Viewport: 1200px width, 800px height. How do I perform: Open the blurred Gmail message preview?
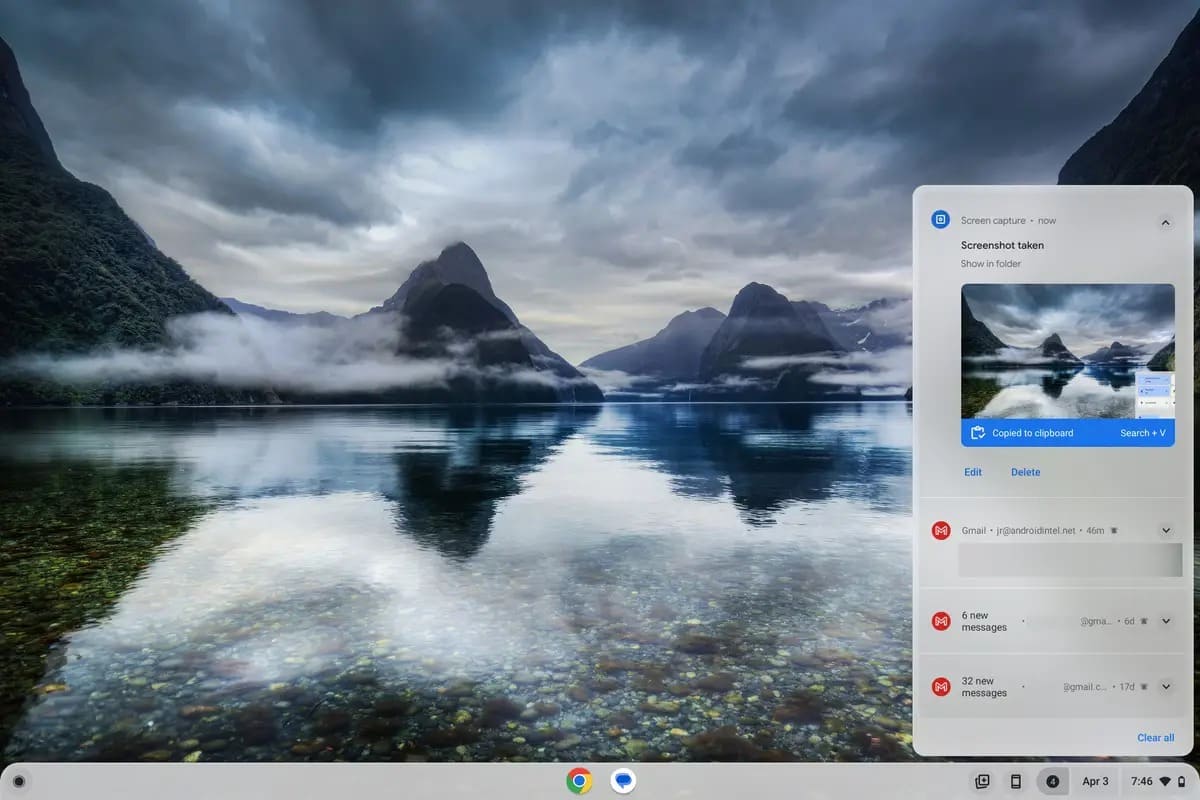[x=1070, y=560]
